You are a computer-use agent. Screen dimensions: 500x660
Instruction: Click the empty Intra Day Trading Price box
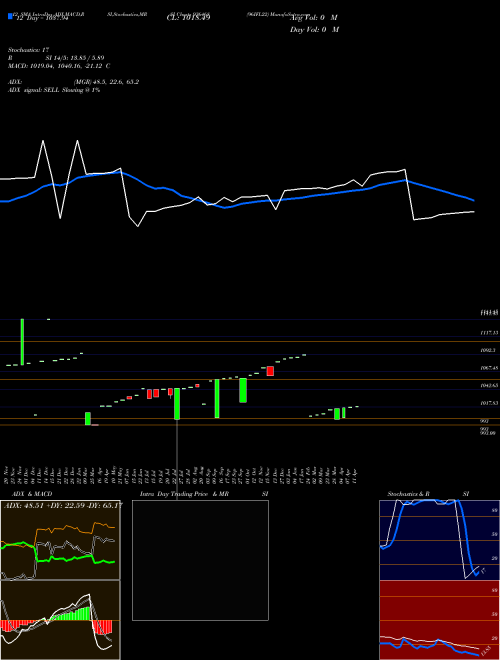(200, 560)
